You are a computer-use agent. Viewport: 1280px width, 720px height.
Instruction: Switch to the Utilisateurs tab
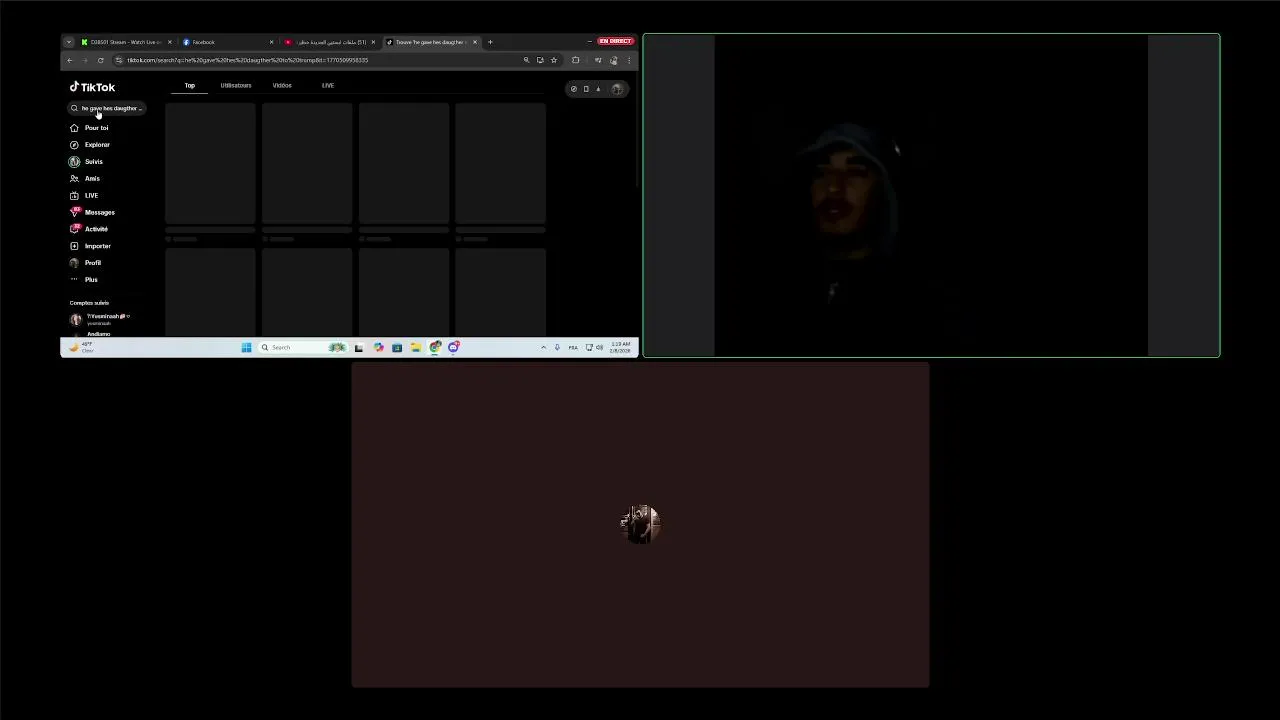point(236,86)
